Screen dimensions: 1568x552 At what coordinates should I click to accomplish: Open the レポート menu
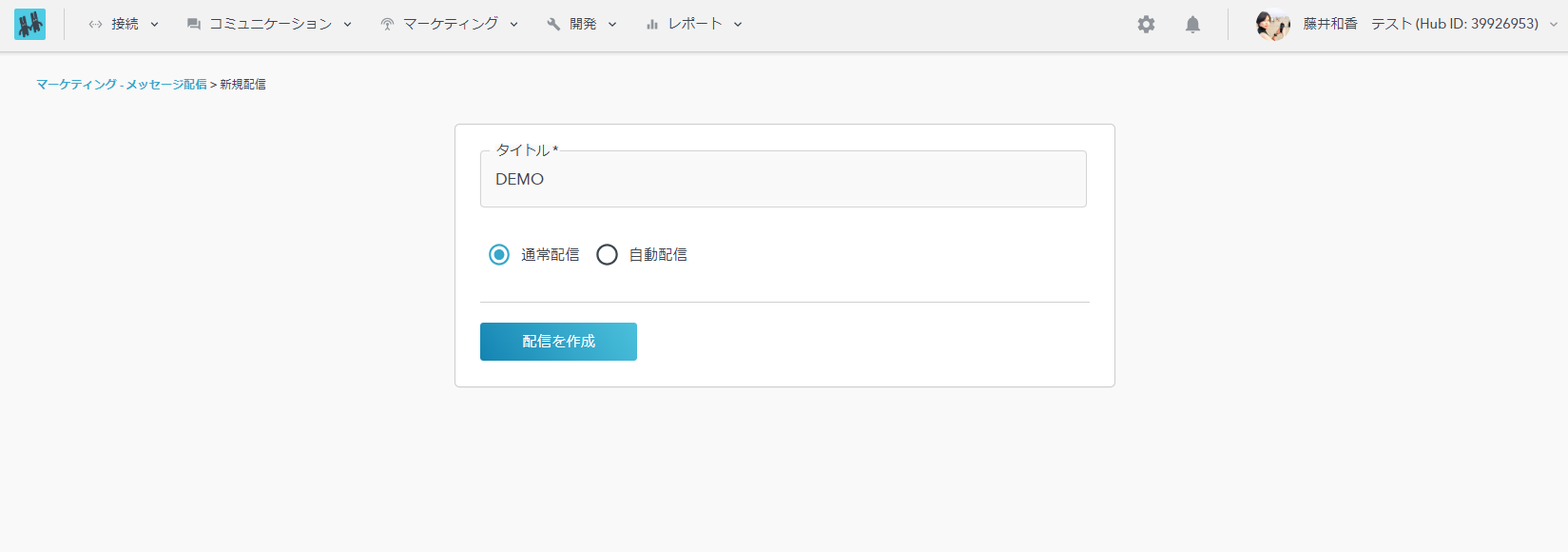tap(695, 24)
